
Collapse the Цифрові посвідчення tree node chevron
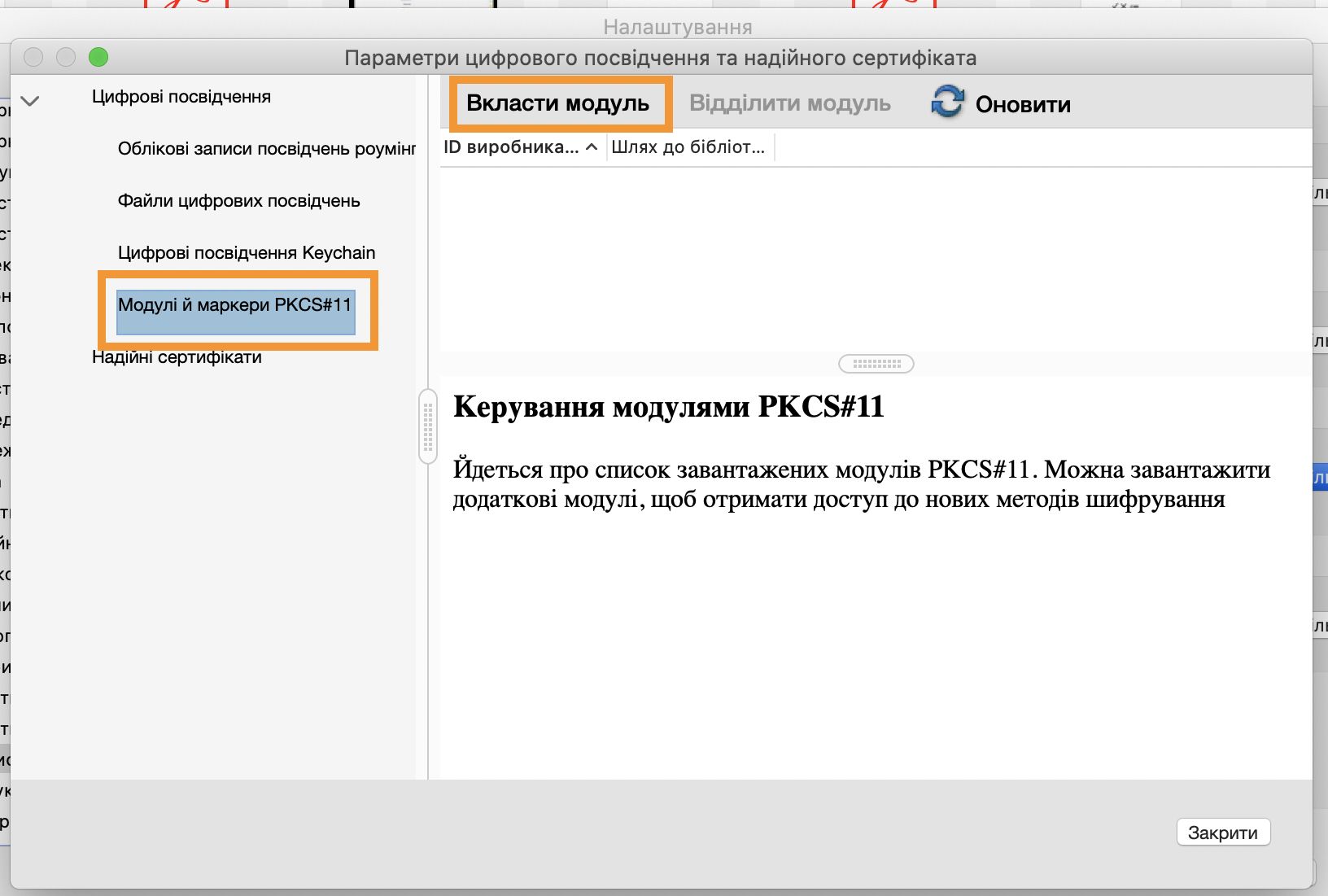[x=30, y=101]
